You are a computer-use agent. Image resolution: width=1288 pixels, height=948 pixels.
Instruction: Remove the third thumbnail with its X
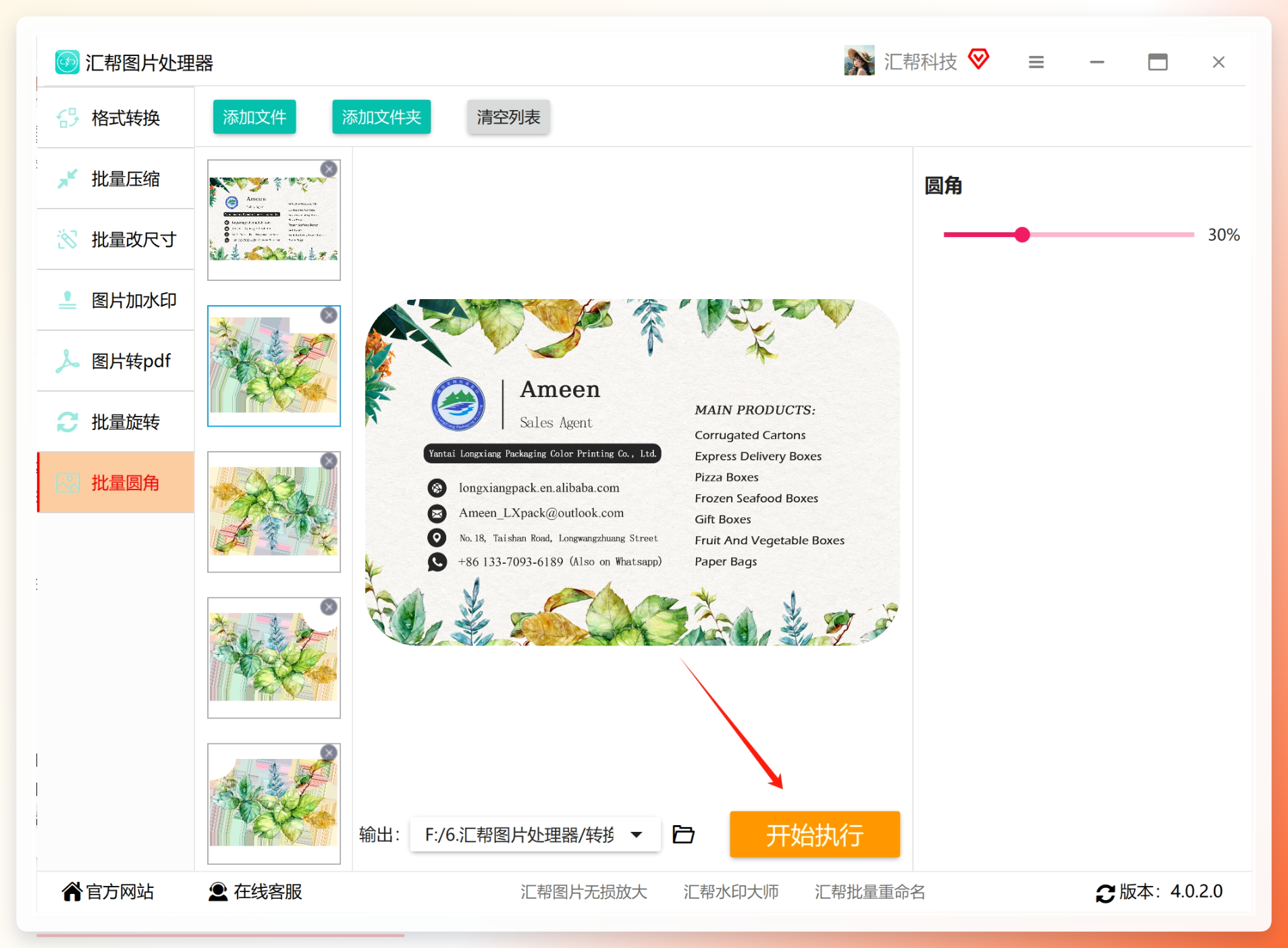(x=329, y=461)
